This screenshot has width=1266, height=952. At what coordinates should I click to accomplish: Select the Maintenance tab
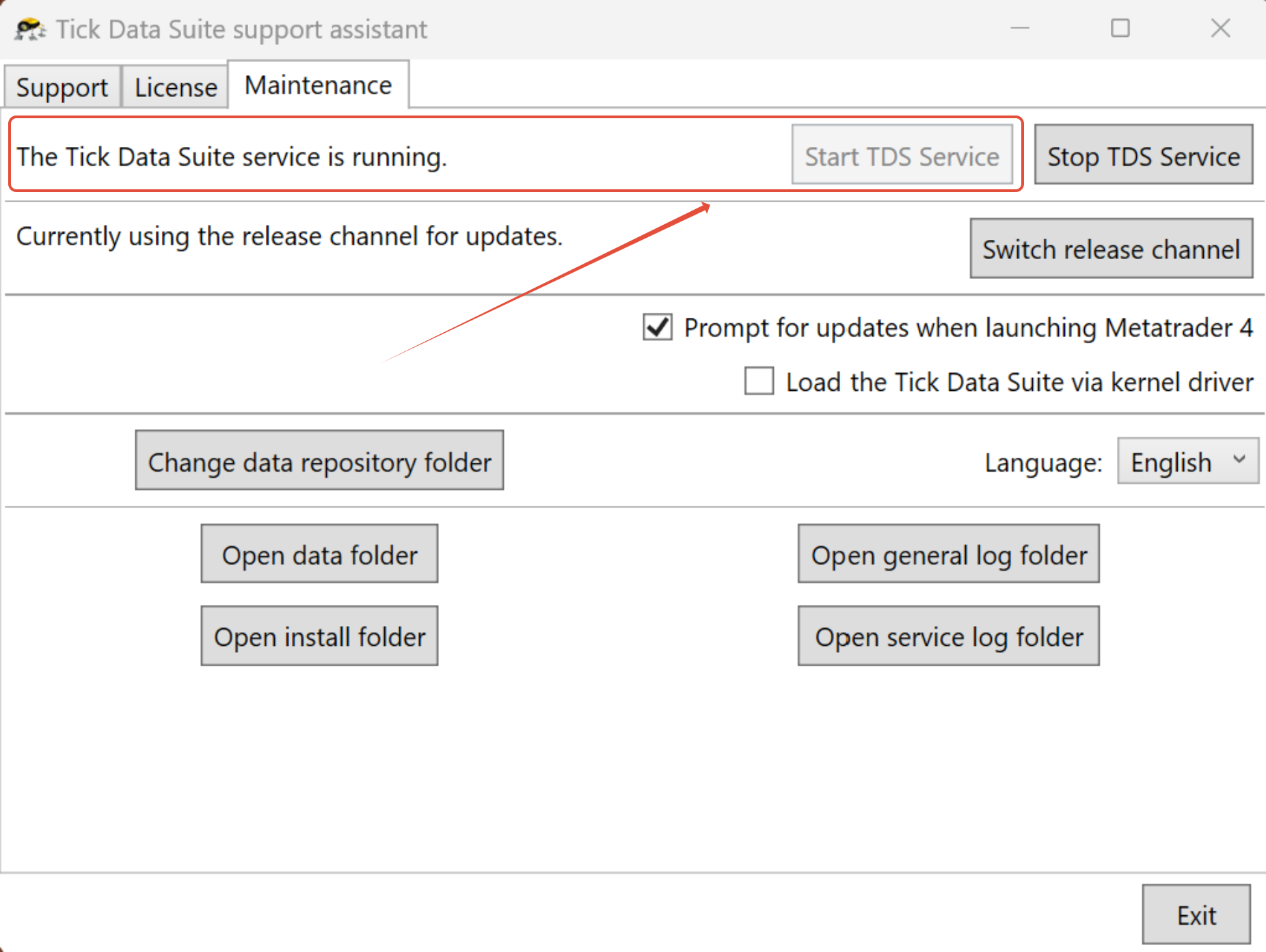point(319,85)
